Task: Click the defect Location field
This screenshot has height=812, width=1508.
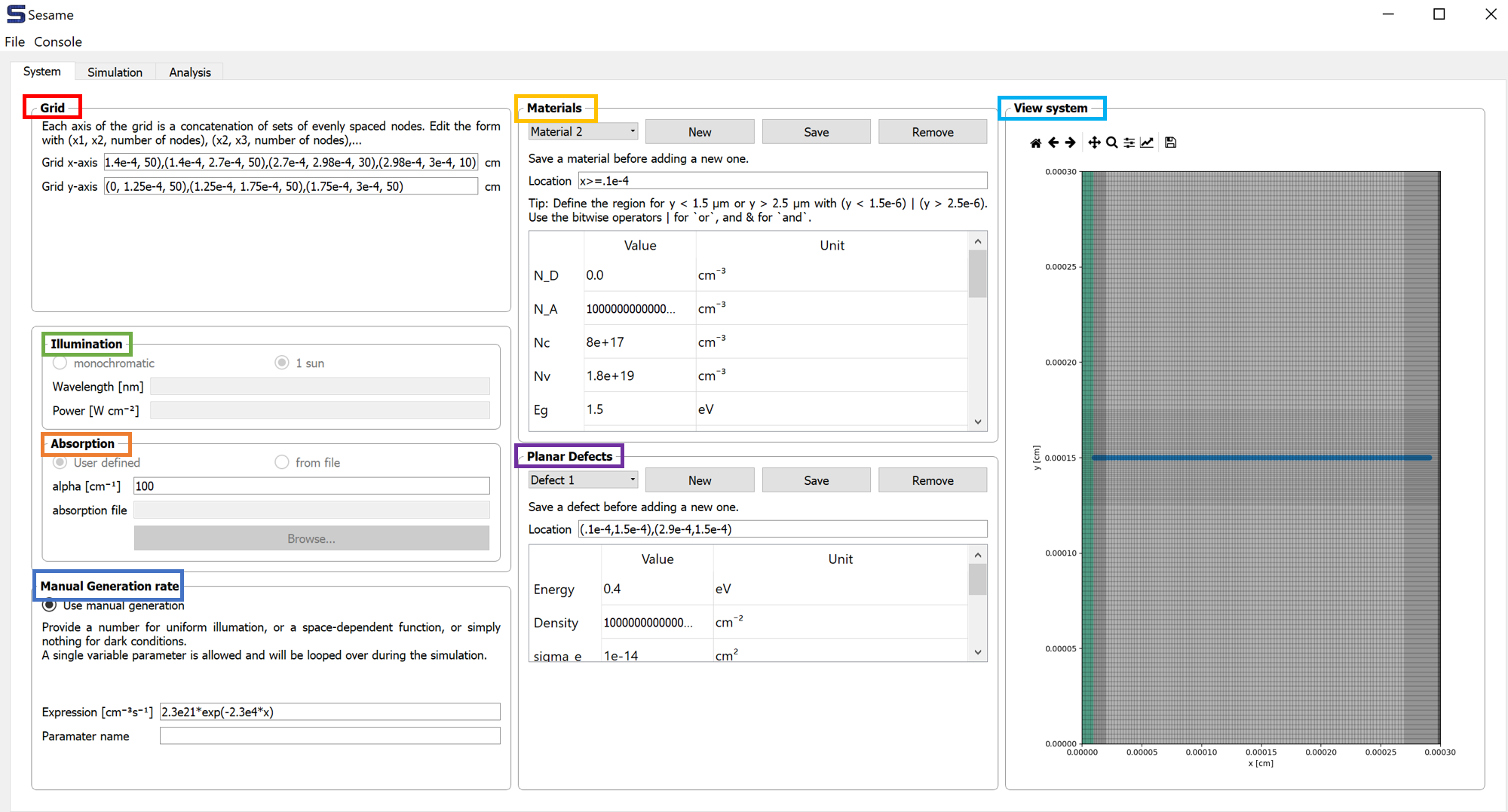Action: coord(783,529)
